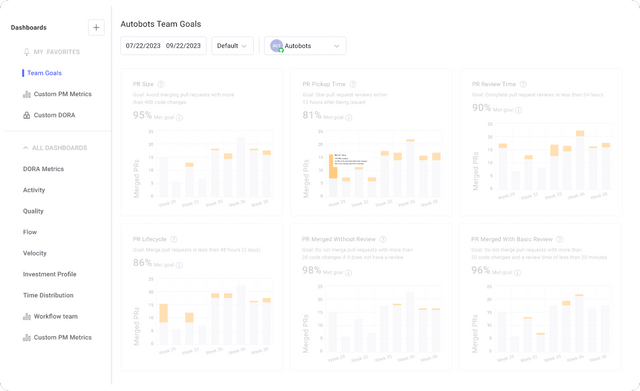The image size is (640, 391).
Task: Click the PR Merged Without Review help icon
Action: click(x=383, y=239)
